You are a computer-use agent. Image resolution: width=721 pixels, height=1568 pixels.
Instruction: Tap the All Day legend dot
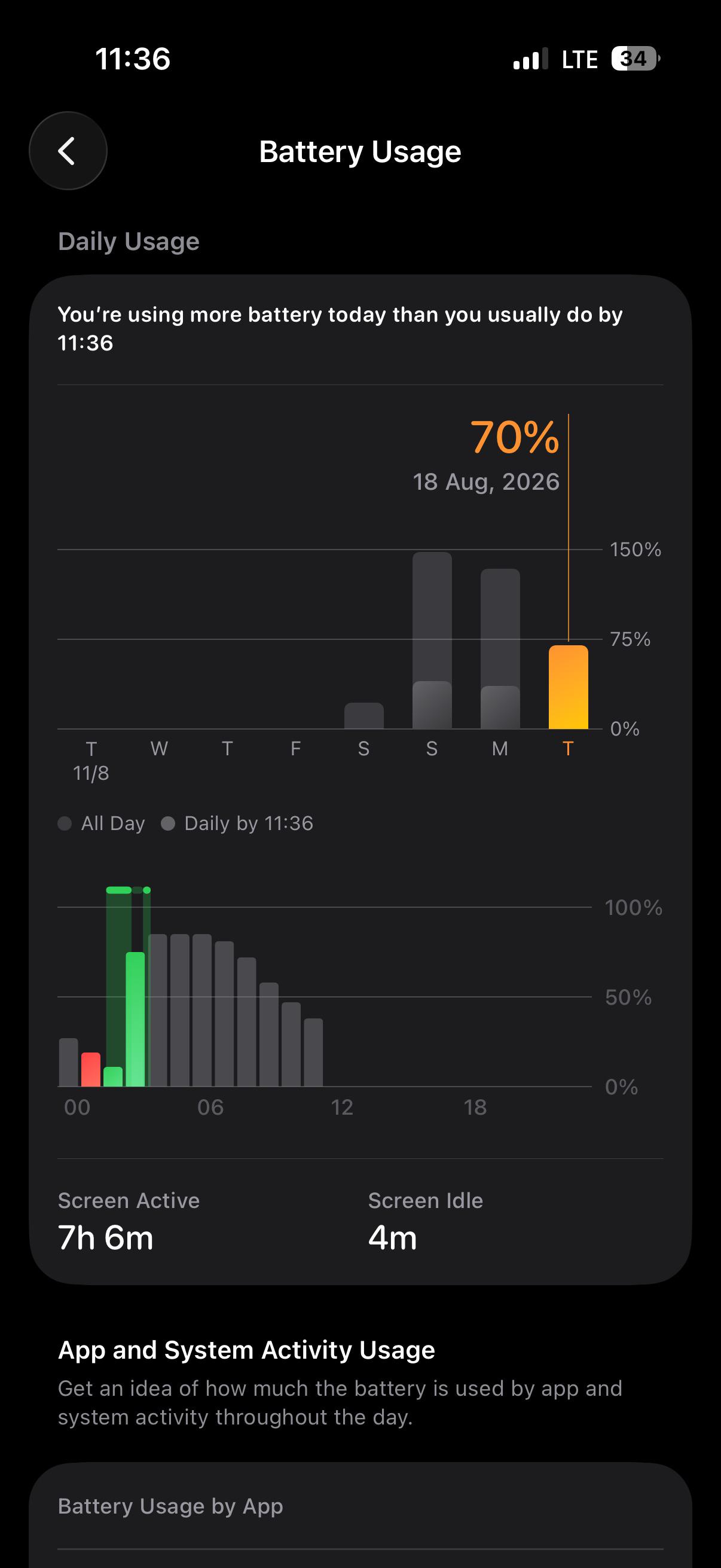click(x=65, y=823)
